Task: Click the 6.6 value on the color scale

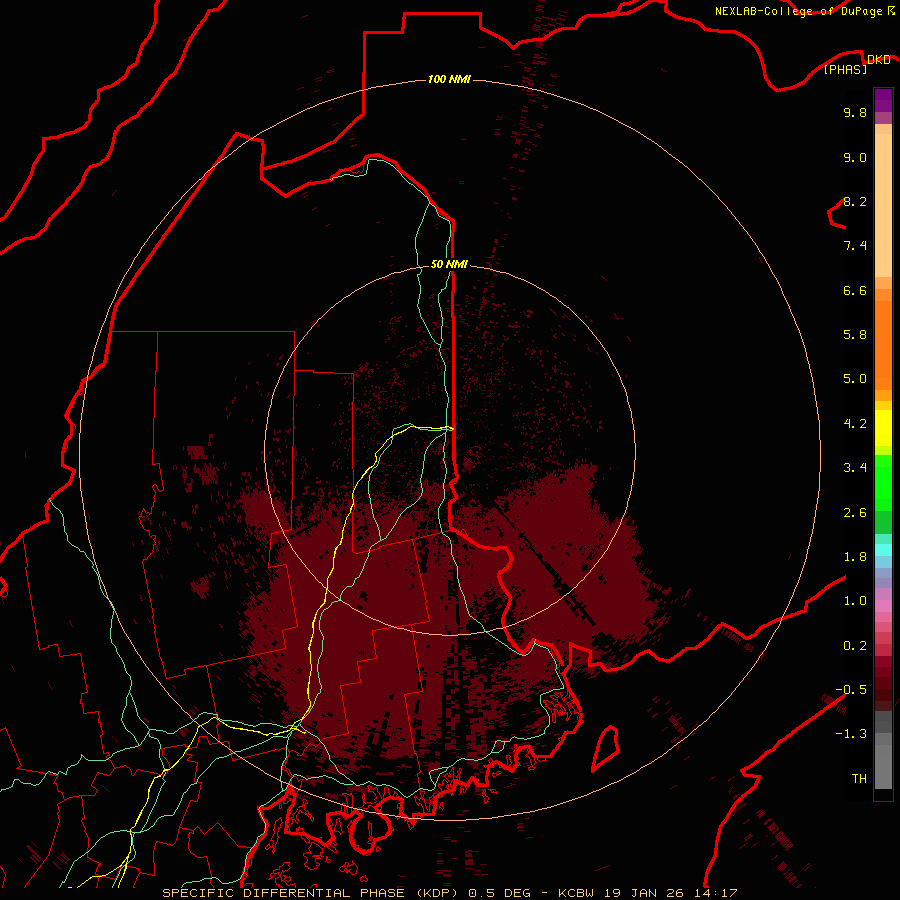Action: coord(855,290)
